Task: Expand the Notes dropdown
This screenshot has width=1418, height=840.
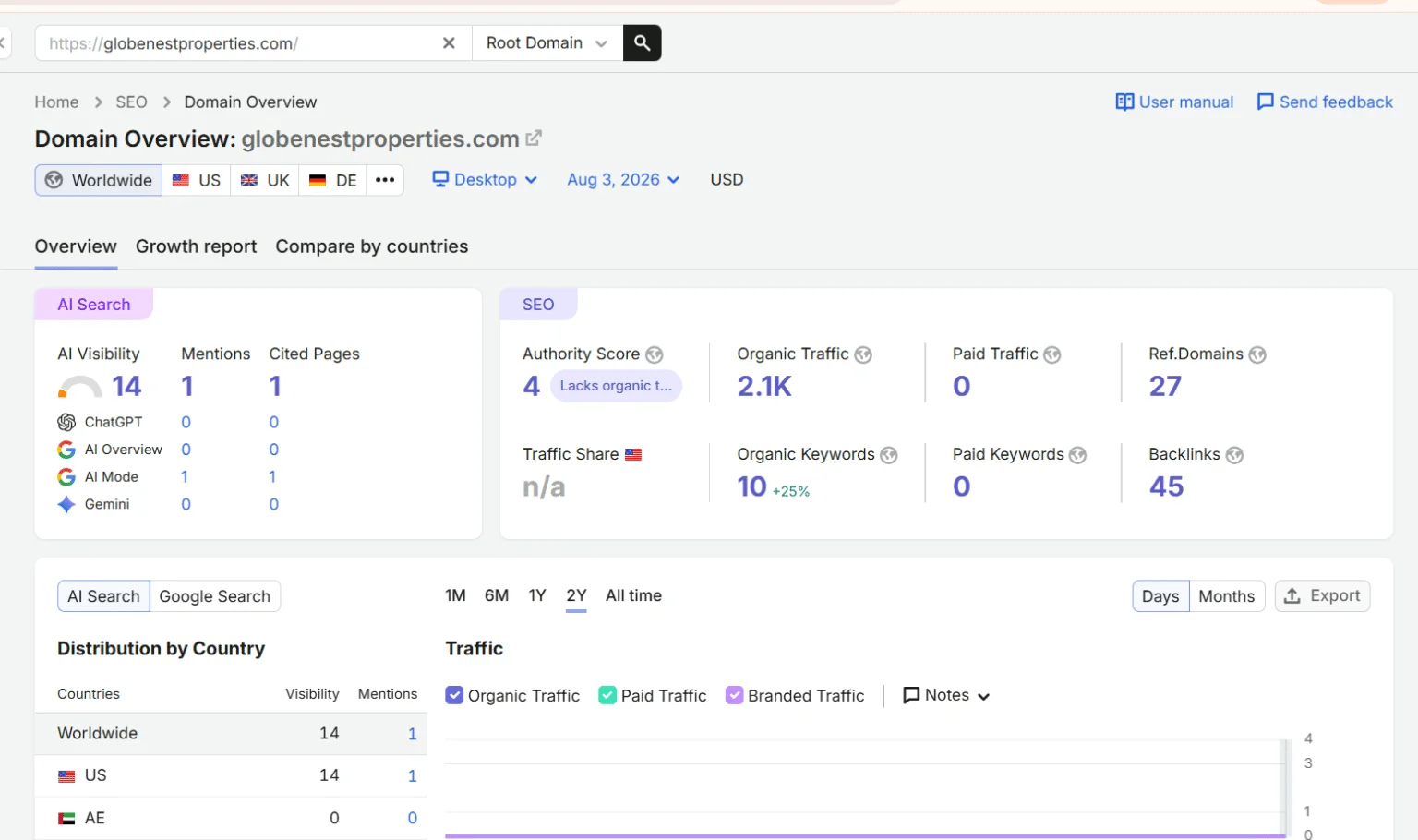Action: [x=946, y=695]
